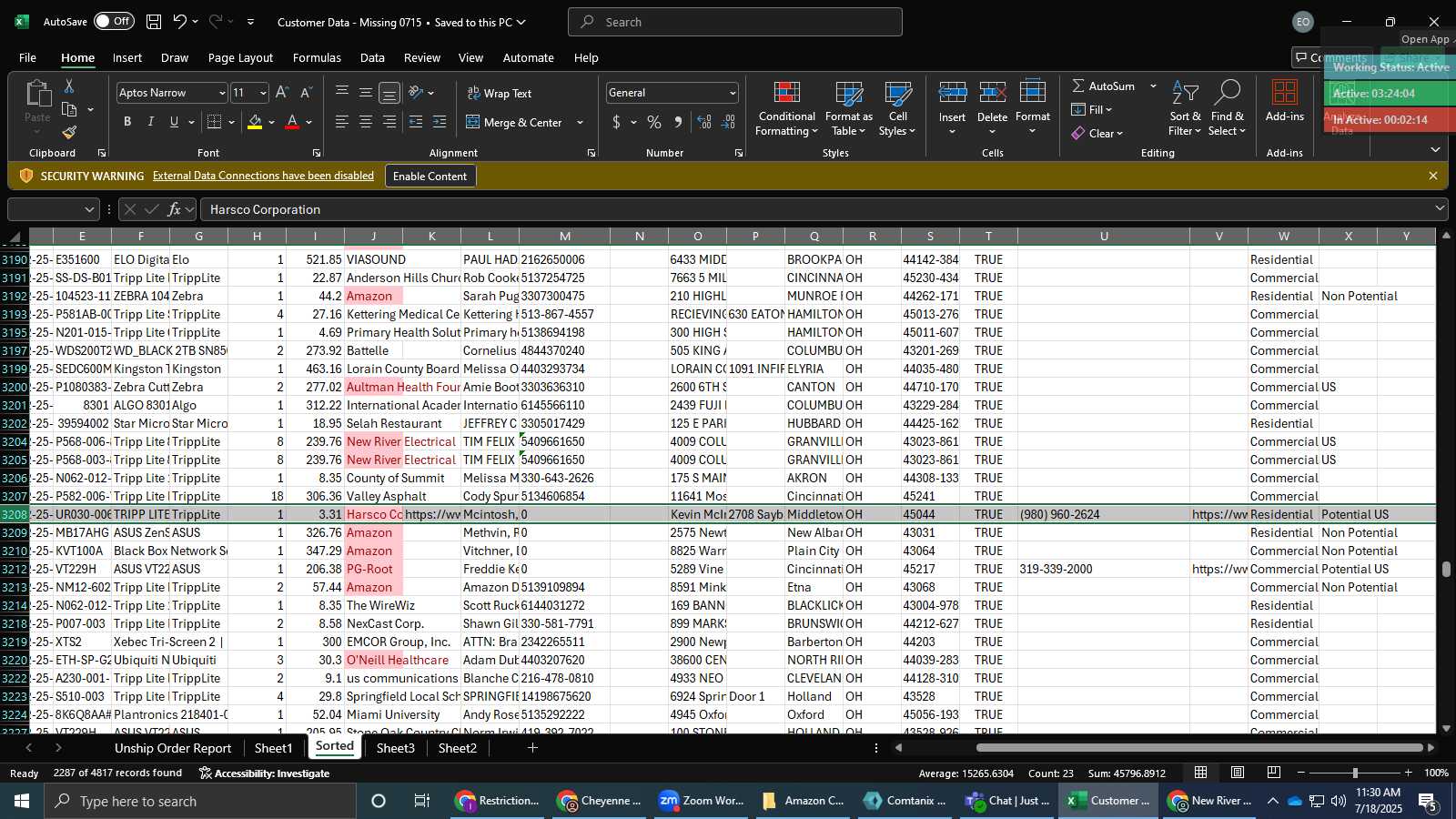Click the Insert cells icon
The height and width of the screenshot is (819, 1456).
point(952,92)
